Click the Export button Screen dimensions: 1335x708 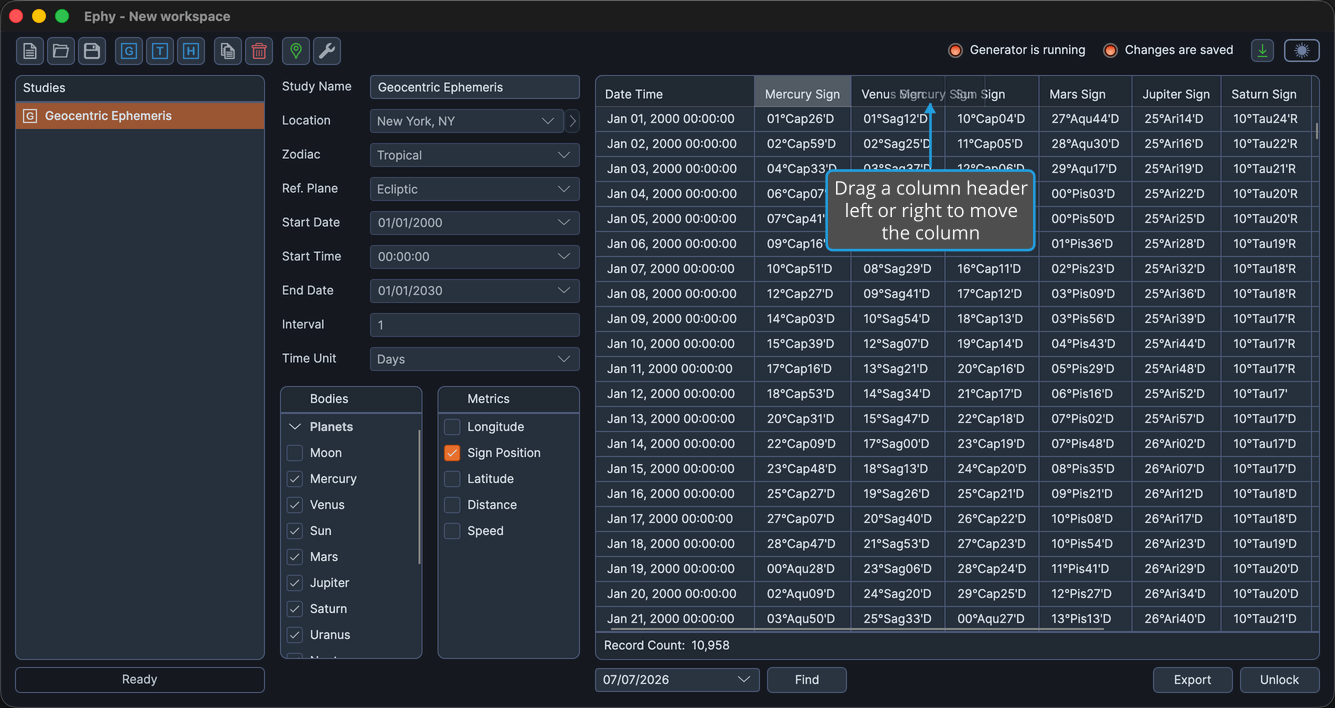[1192, 680]
